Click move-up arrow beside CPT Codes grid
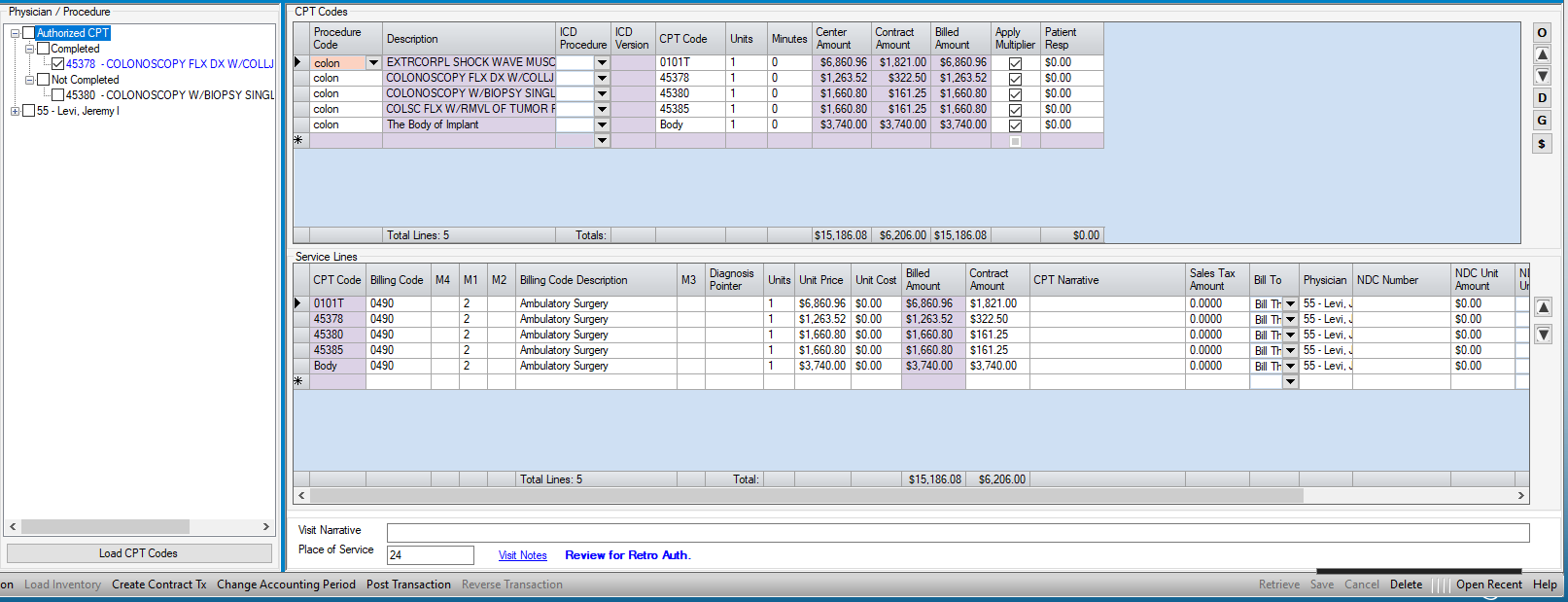The height and width of the screenshot is (602, 1568). (x=1542, y=54)
